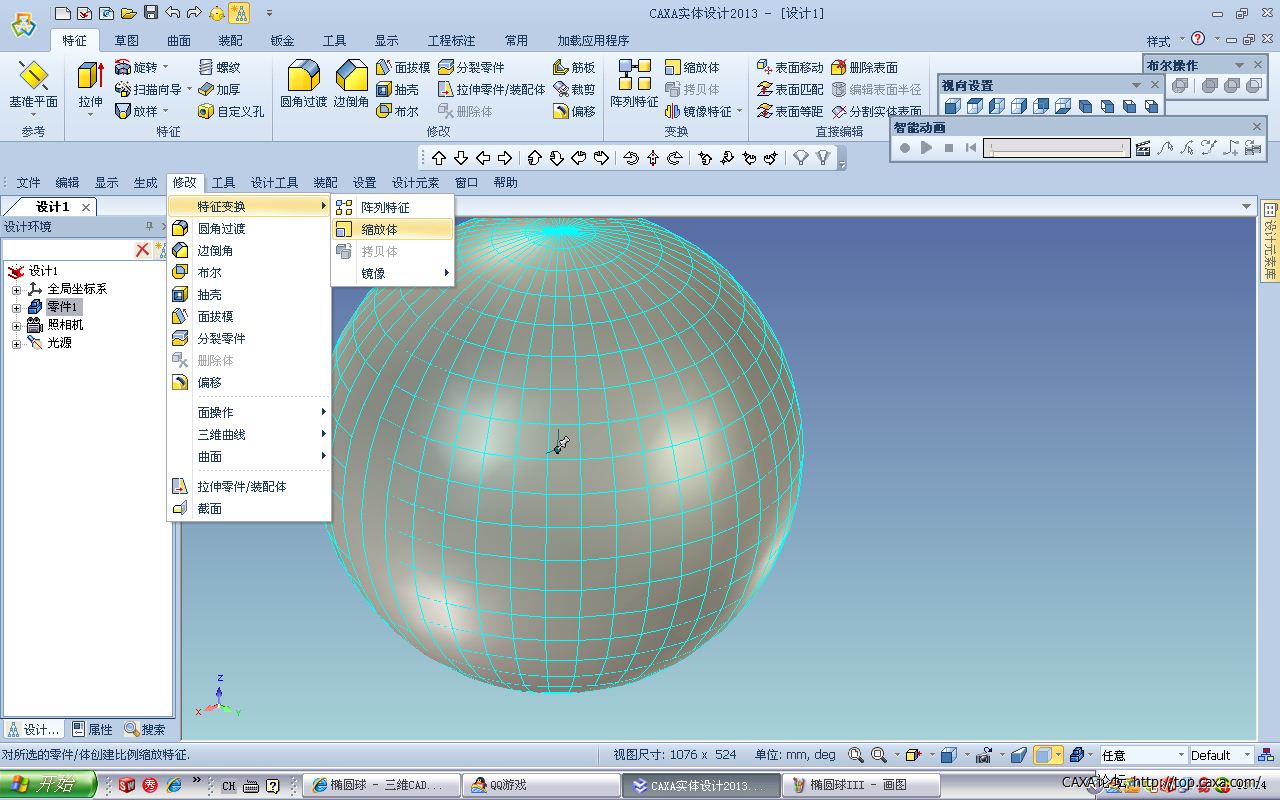Viewport: 1280px width, 800px height.
Task: Select 表面等距 offset face tool
Action: click(790, 111)
